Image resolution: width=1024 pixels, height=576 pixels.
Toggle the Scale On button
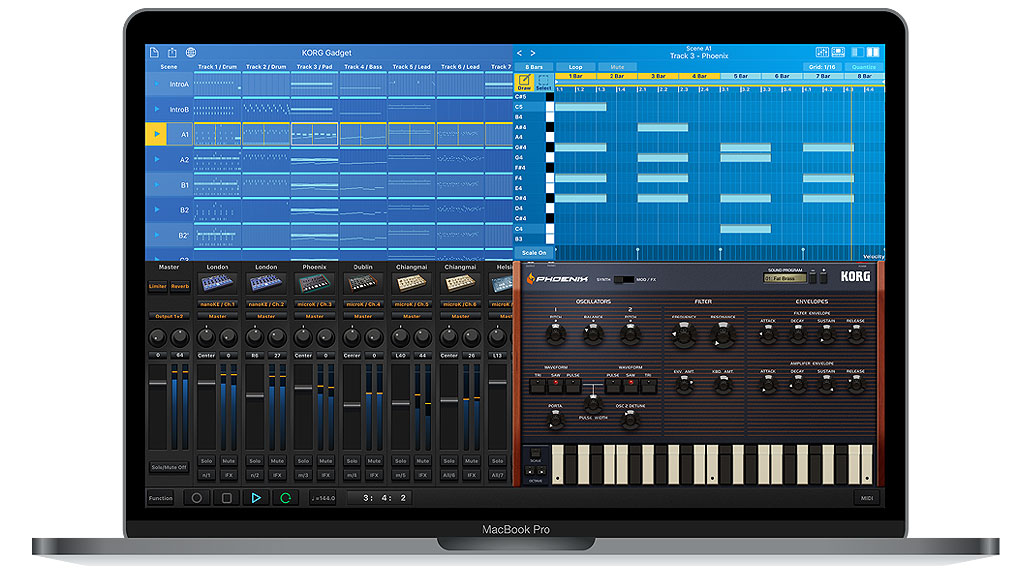[534, 253]
